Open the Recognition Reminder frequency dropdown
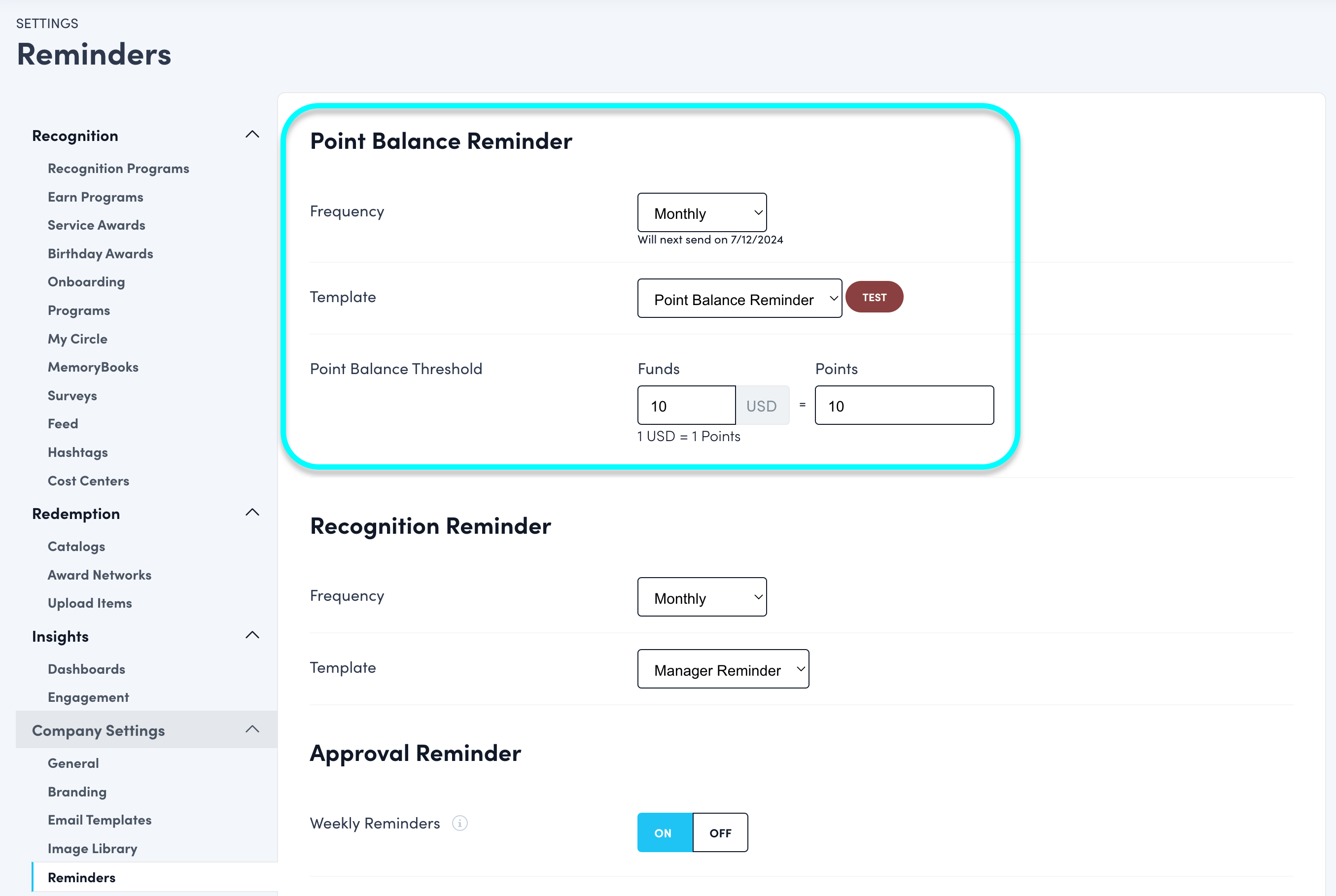Image resolution: width=1336 pixels, height=896 pixels. coord(702,597)
